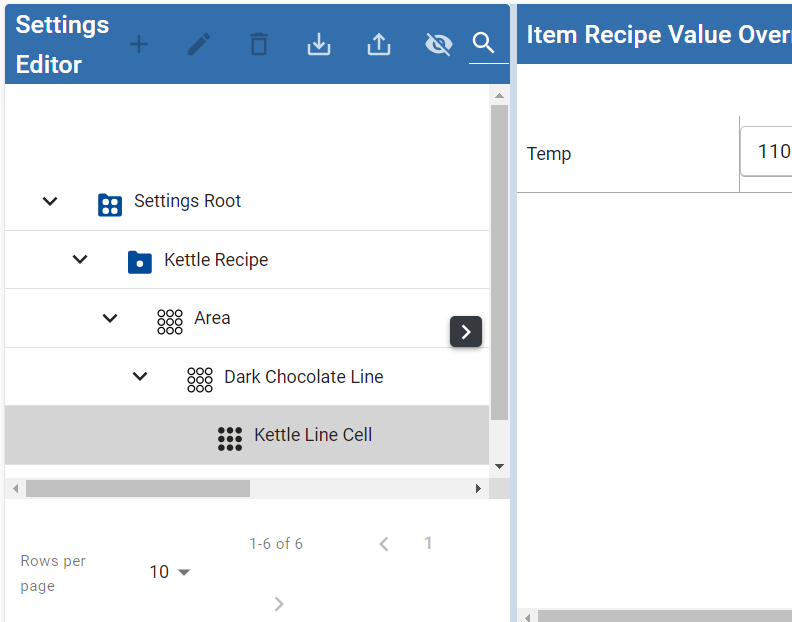Click the upload export icon
Image resolution: width=792 pixels, height=622 pixels.
379,44
